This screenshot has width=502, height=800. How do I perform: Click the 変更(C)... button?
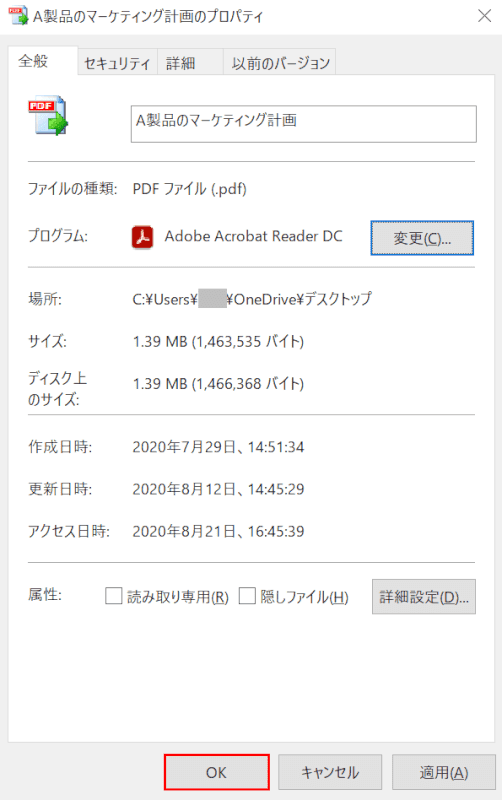(422, 238)
